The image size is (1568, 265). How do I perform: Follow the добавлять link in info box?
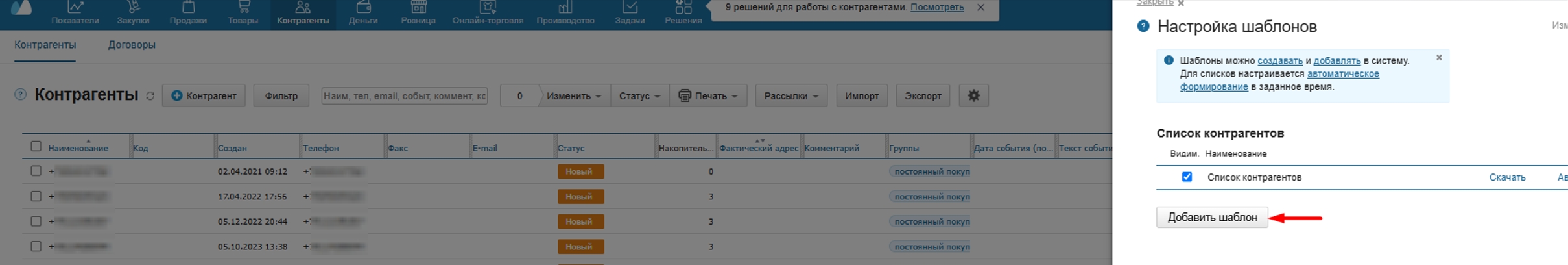pyautogui.click(x=1337, y=60)
